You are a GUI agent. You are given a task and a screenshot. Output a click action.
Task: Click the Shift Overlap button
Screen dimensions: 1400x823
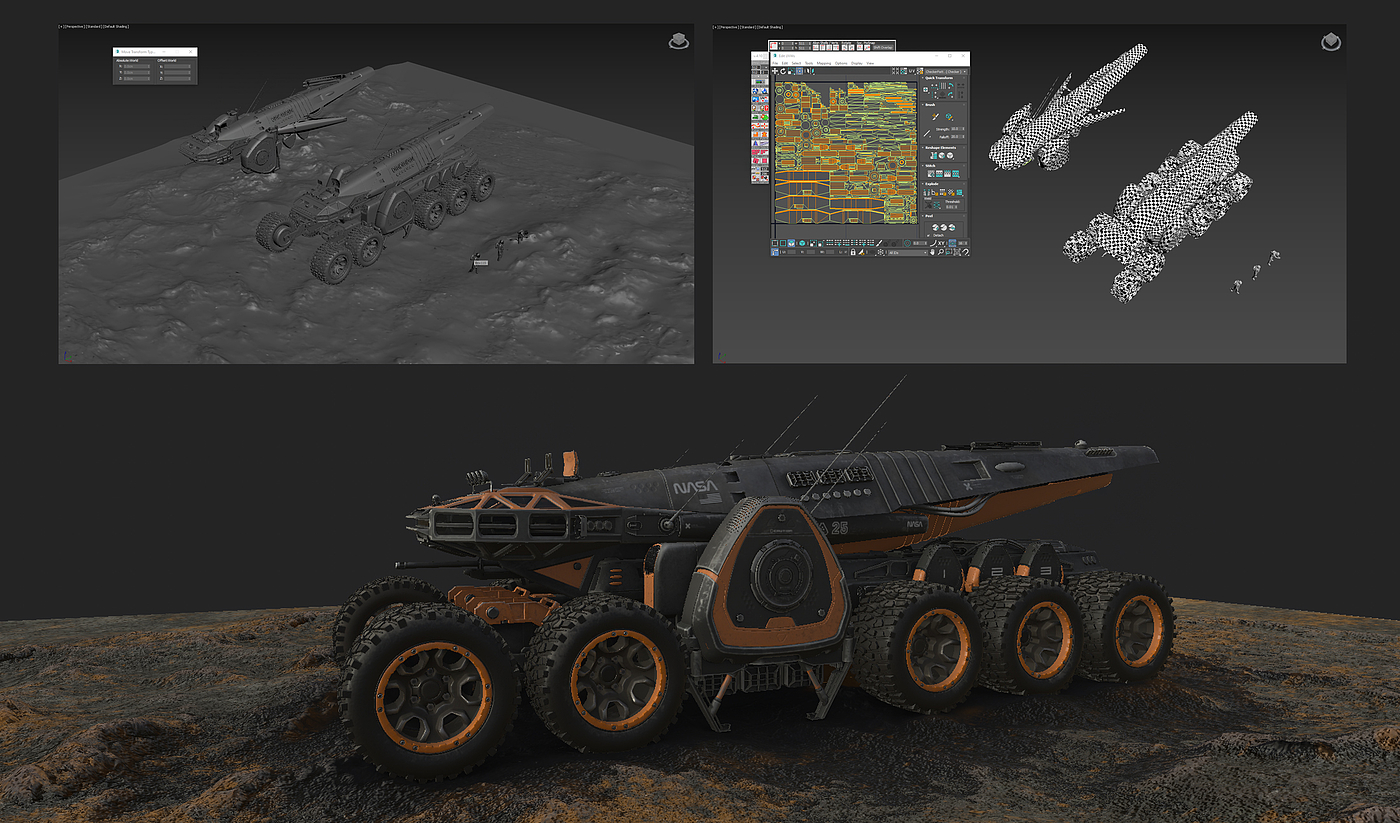click(882, 46)
